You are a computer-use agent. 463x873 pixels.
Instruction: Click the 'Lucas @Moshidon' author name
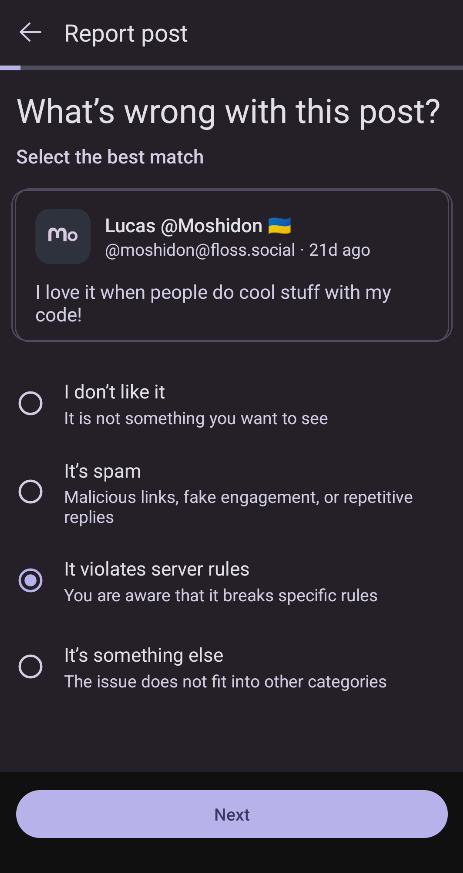pyautogui.click(x=184, y=226)
